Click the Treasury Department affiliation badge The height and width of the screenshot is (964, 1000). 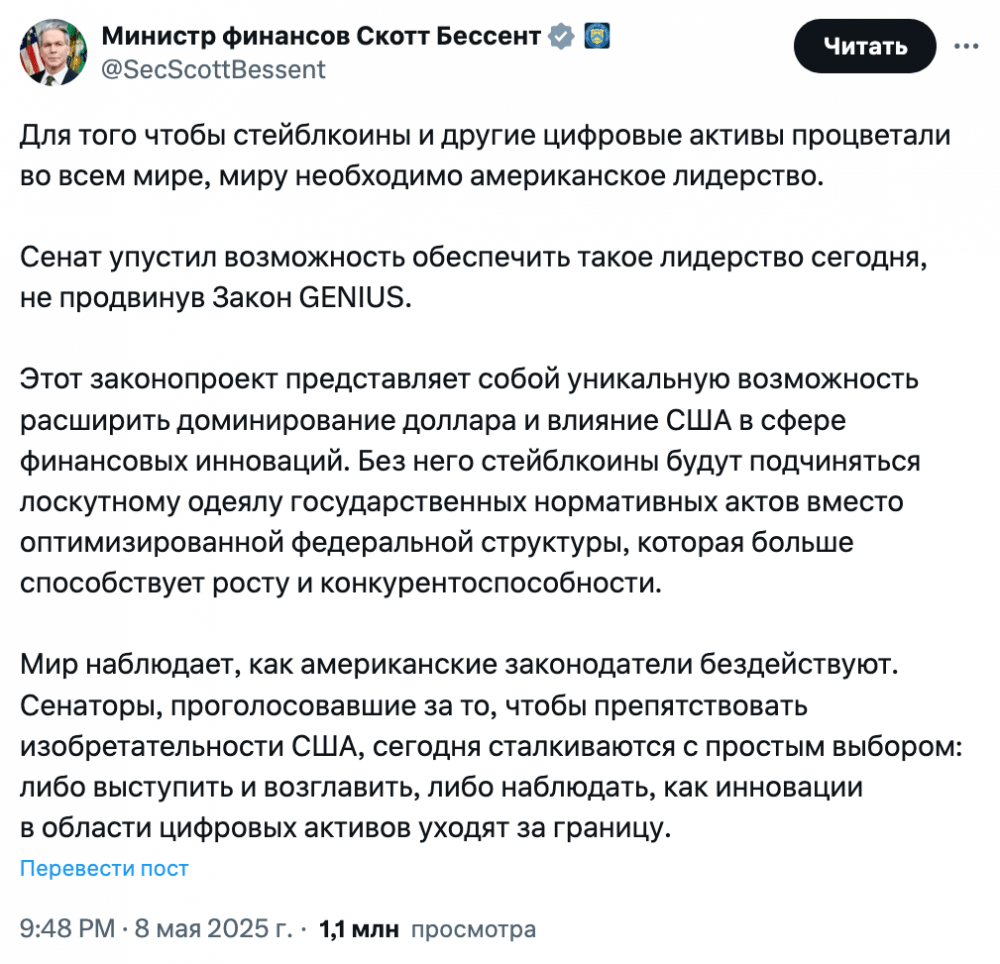coord(597,36)
